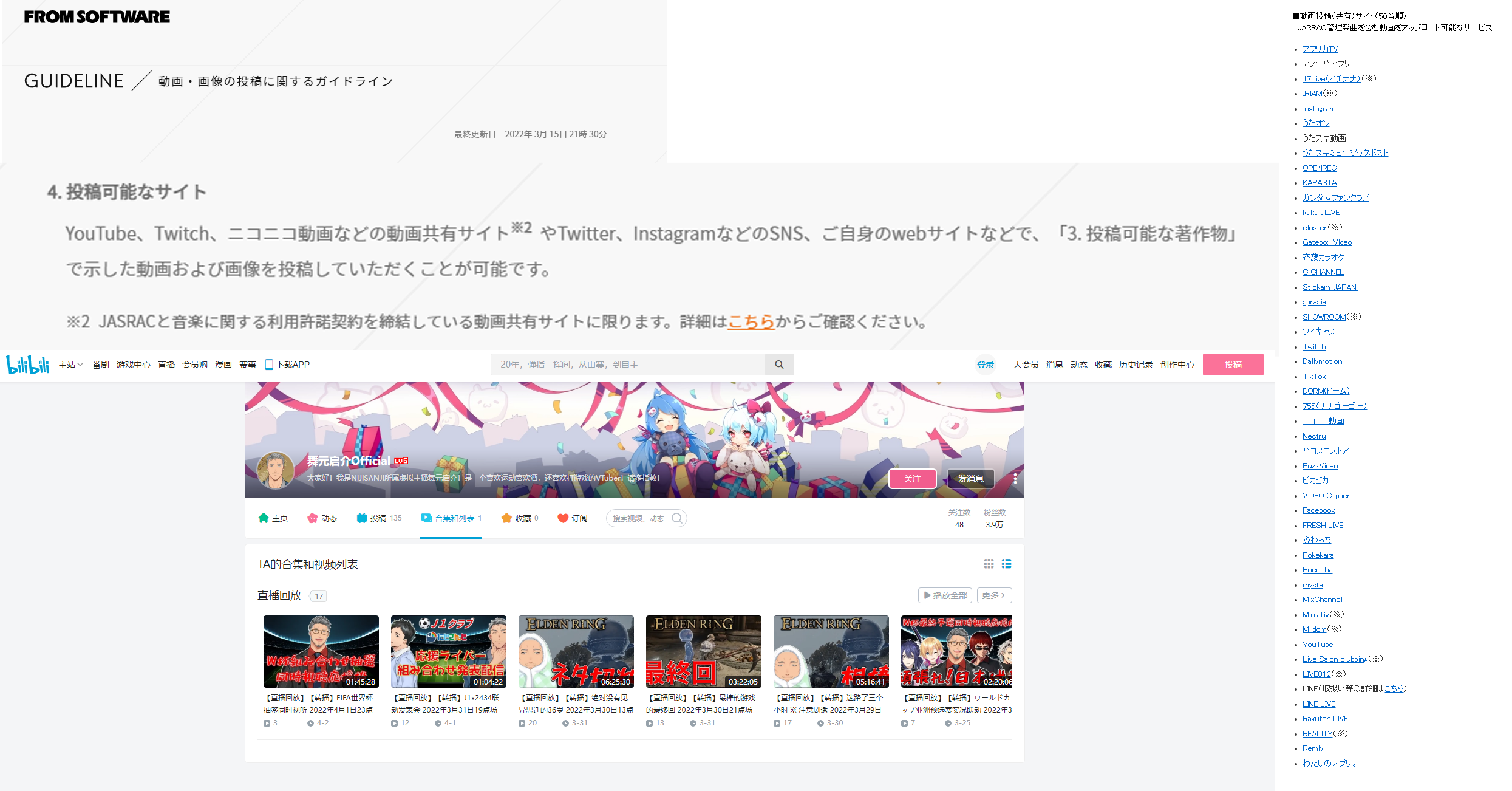Open FIFA世界杯 video thumbnail 01:45:28
The image size is (1512, 791).
coord(321,651)
